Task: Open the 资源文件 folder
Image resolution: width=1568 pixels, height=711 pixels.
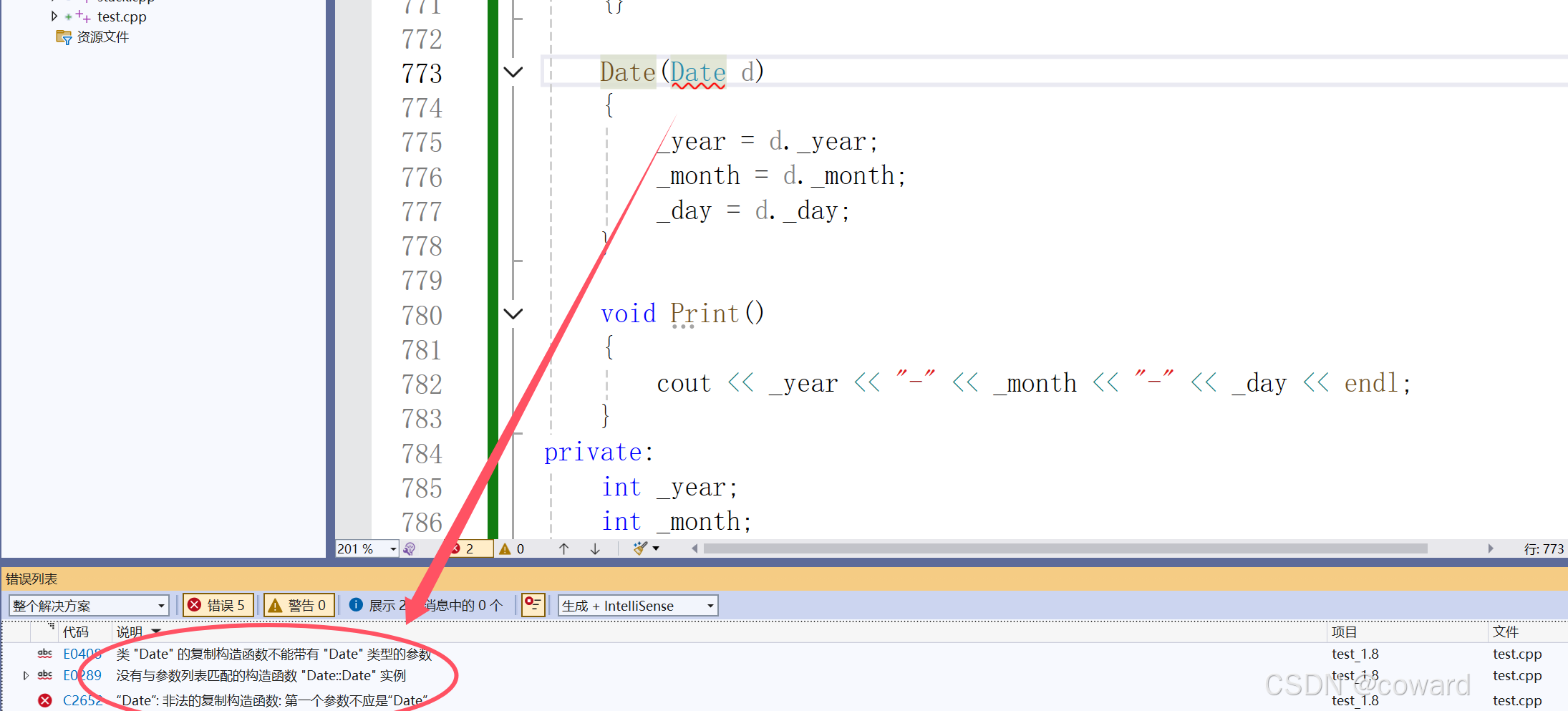Action: click(x=102, y=37)
